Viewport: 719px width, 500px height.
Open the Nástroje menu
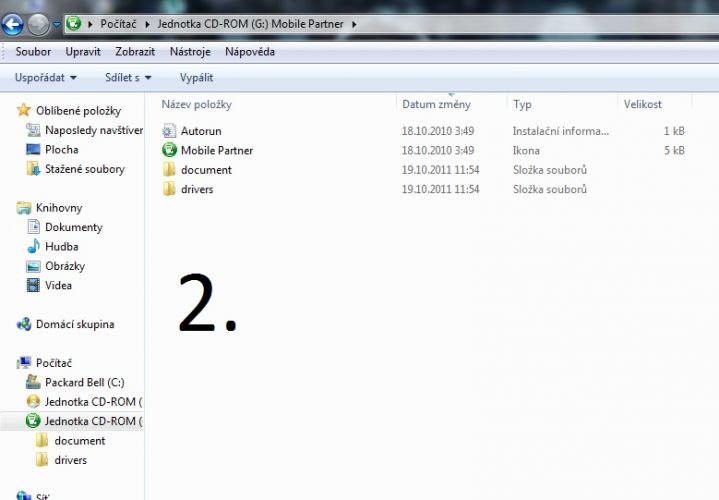(190, 51)
